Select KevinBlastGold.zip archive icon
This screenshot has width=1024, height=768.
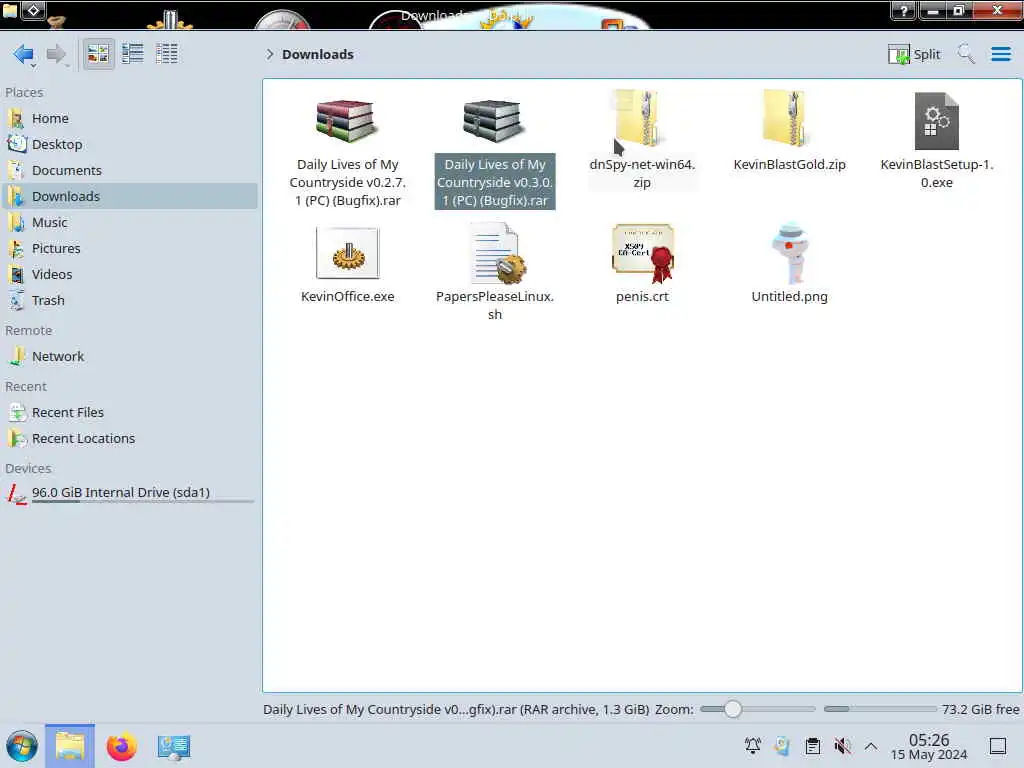click(x=789, y=118)
